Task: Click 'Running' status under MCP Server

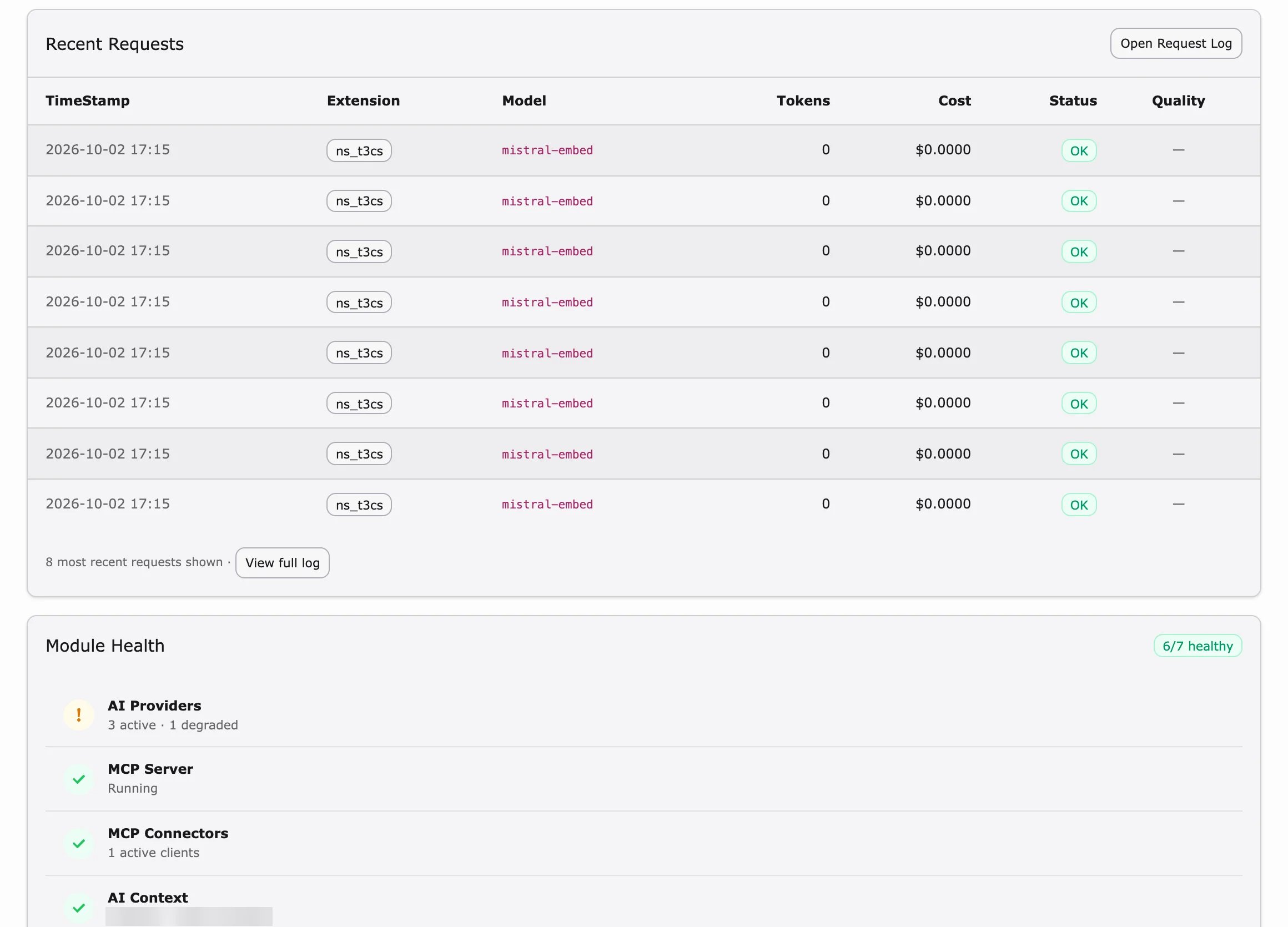Action: pyautogui.click(x=132, y=788)
